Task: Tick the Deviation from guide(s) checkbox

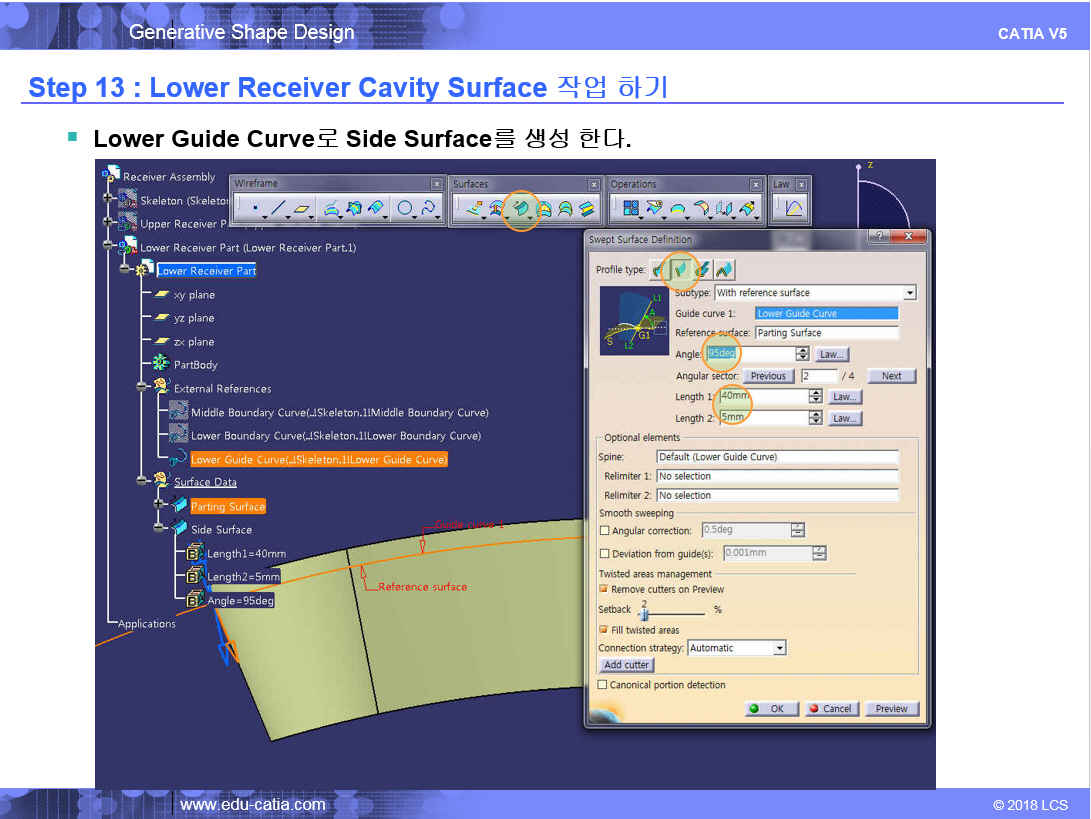Action: (x=604, y=554)
